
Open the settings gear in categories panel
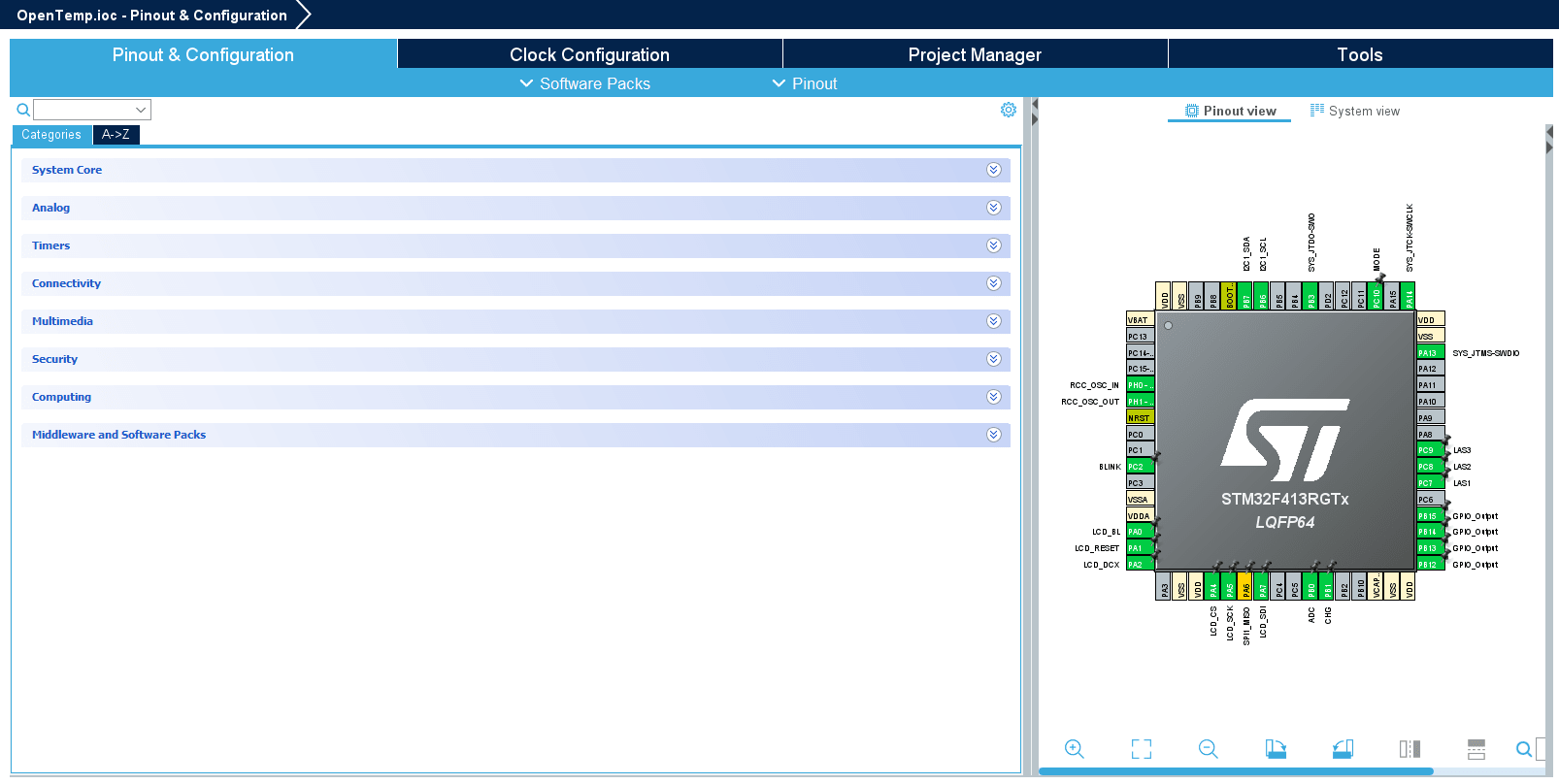tap(1009, 110)
